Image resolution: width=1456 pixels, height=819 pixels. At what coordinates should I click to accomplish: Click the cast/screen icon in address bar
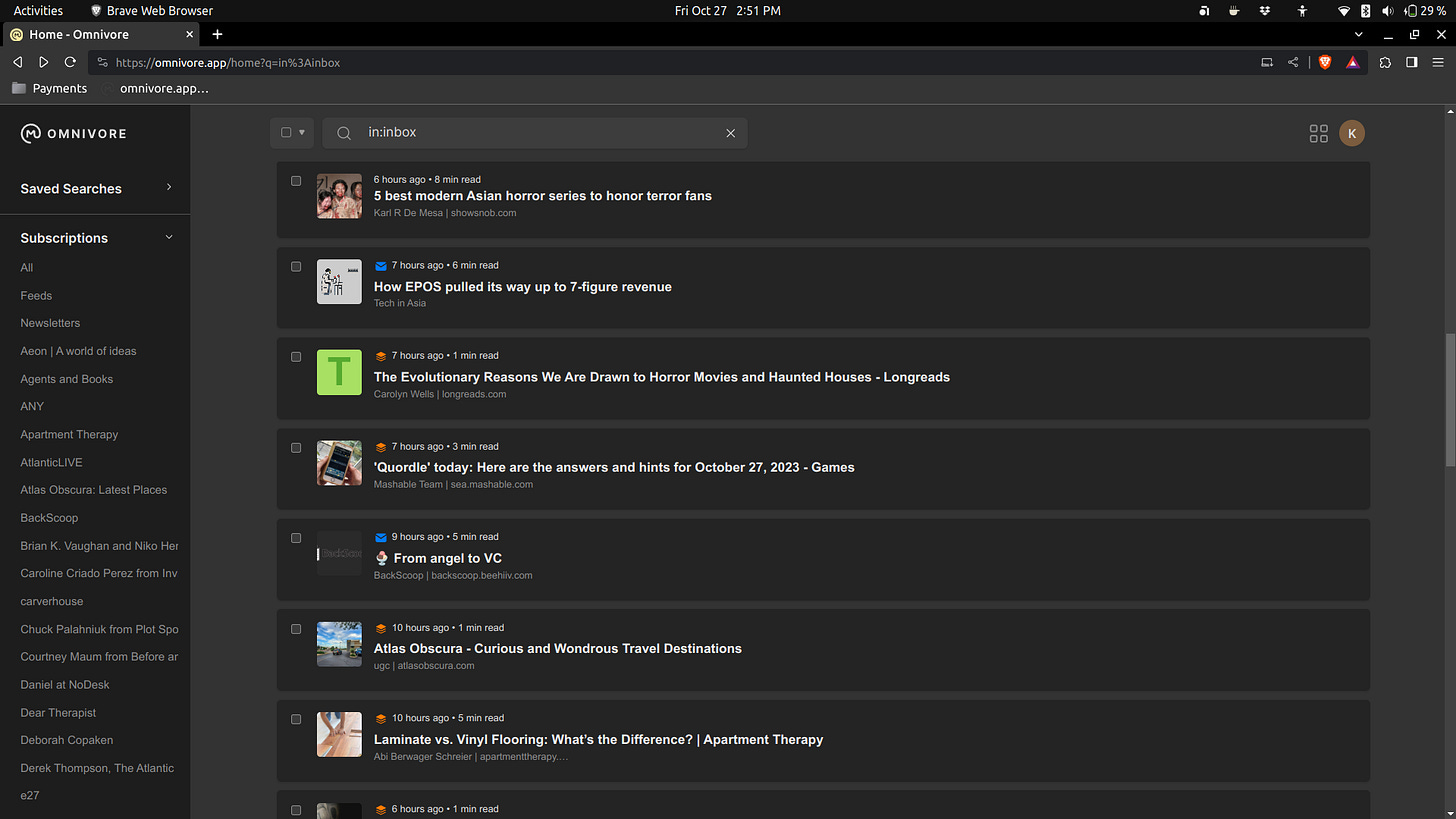[1267, 62]
